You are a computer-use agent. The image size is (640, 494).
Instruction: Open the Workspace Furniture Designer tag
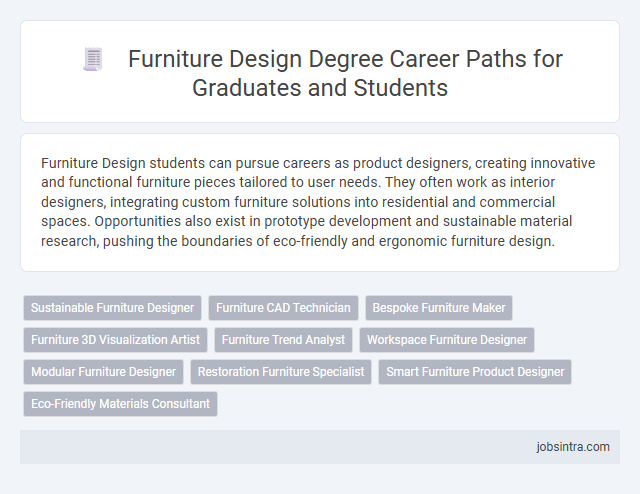pos(447,340)
